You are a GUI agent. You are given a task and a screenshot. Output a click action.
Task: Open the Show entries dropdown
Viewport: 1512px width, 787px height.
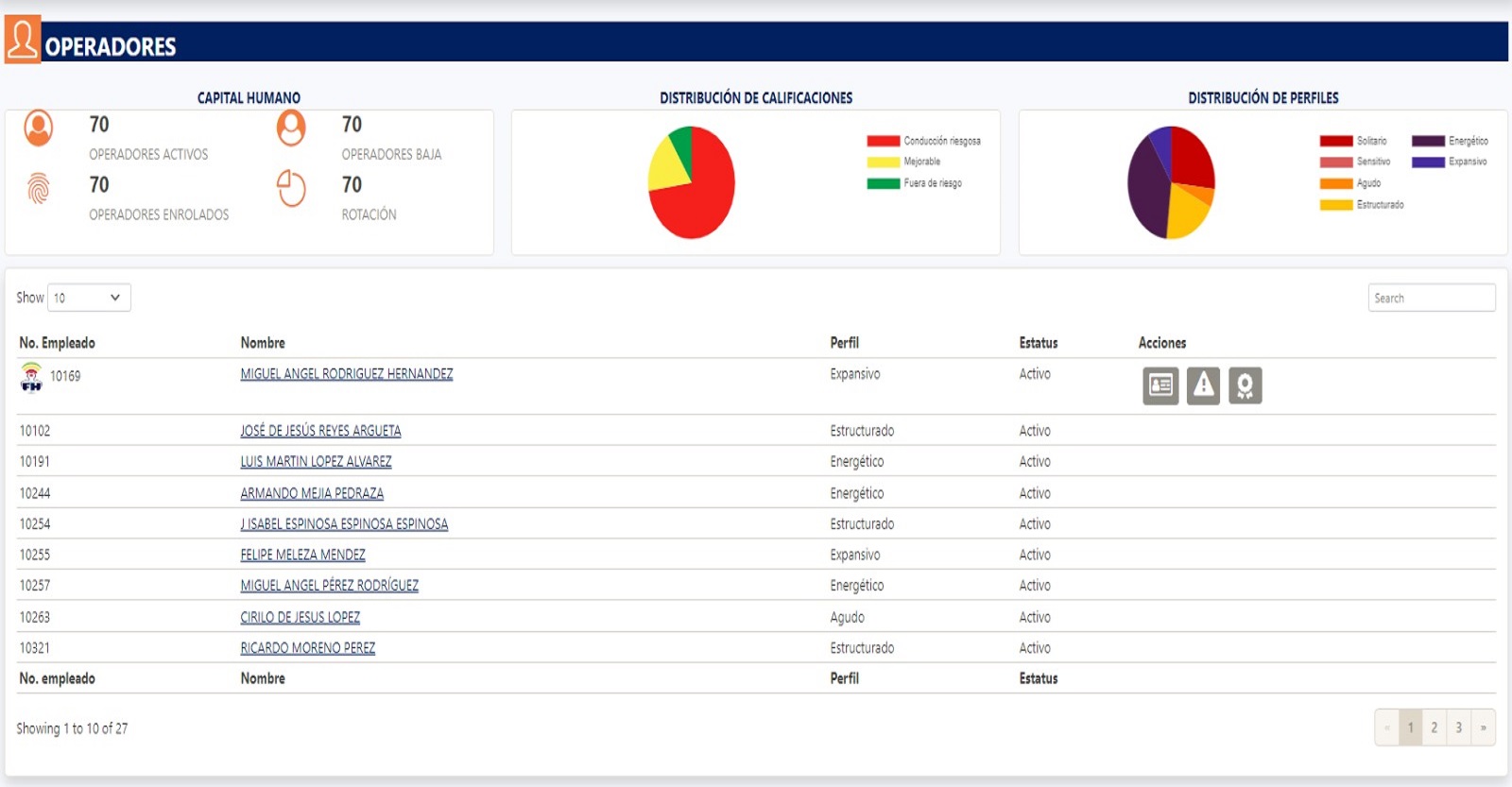point(89,298)
